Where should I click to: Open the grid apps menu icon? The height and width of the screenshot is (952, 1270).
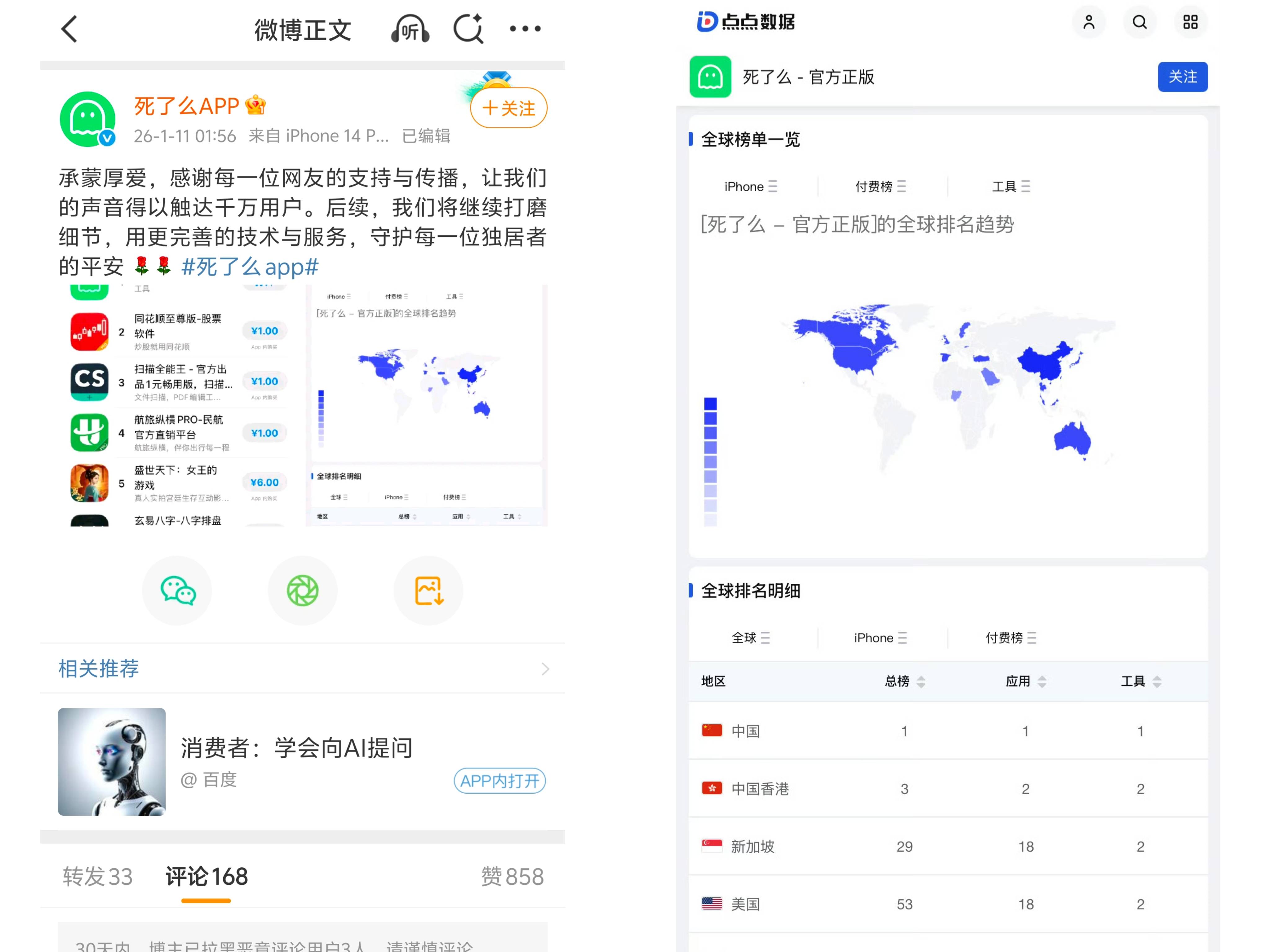(x=1190, y=22)
